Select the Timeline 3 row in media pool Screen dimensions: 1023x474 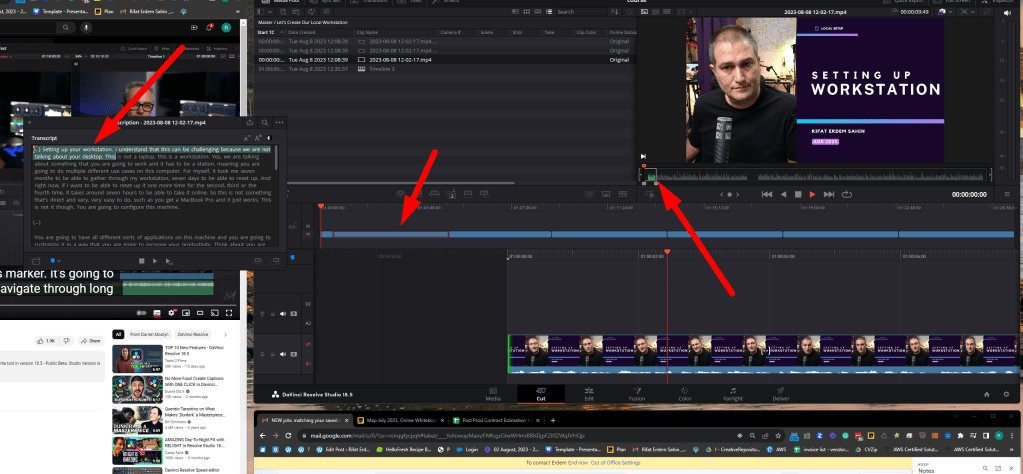[444, 68]
